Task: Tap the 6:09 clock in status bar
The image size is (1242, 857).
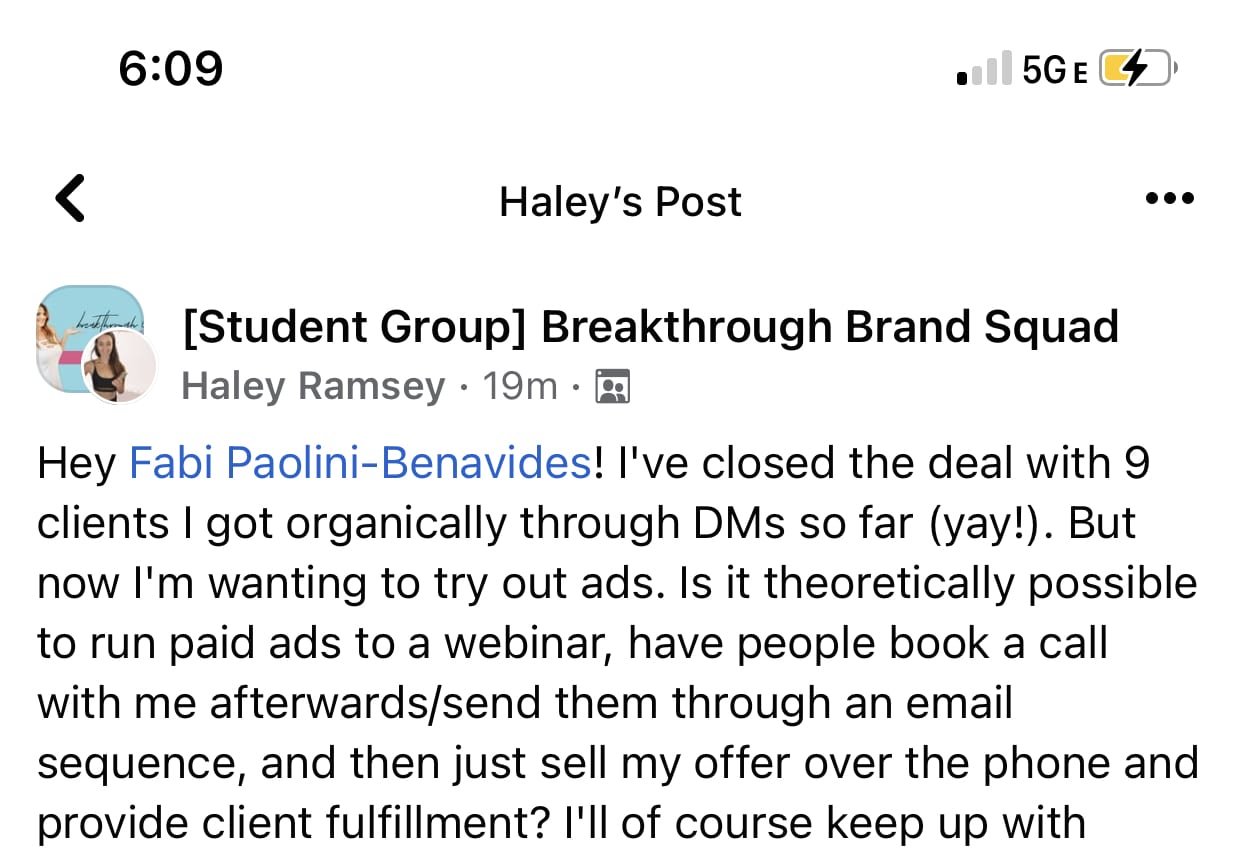Action: pos(170,69)
